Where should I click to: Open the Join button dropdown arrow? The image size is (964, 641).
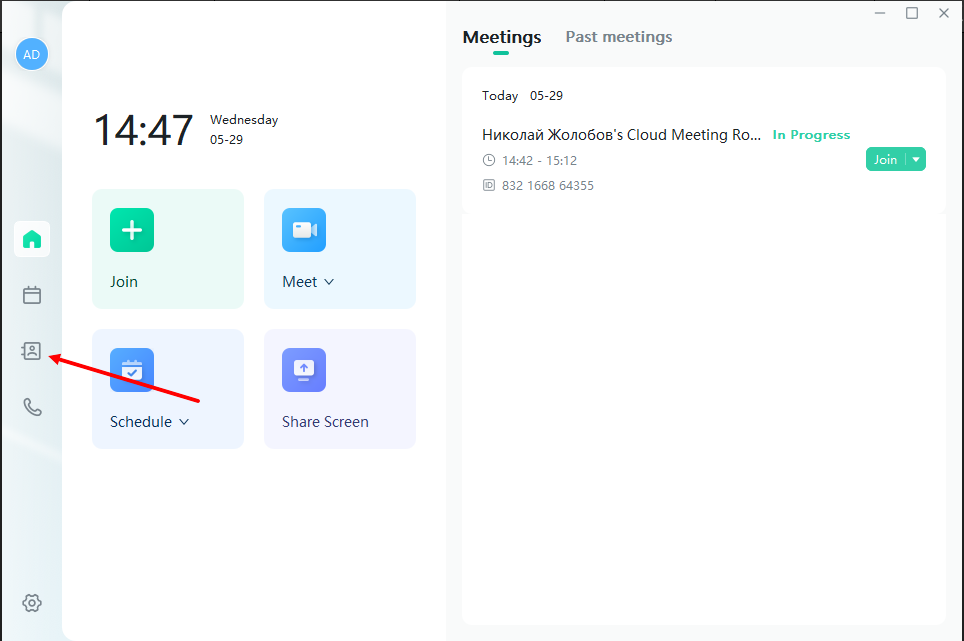(916, 159)
